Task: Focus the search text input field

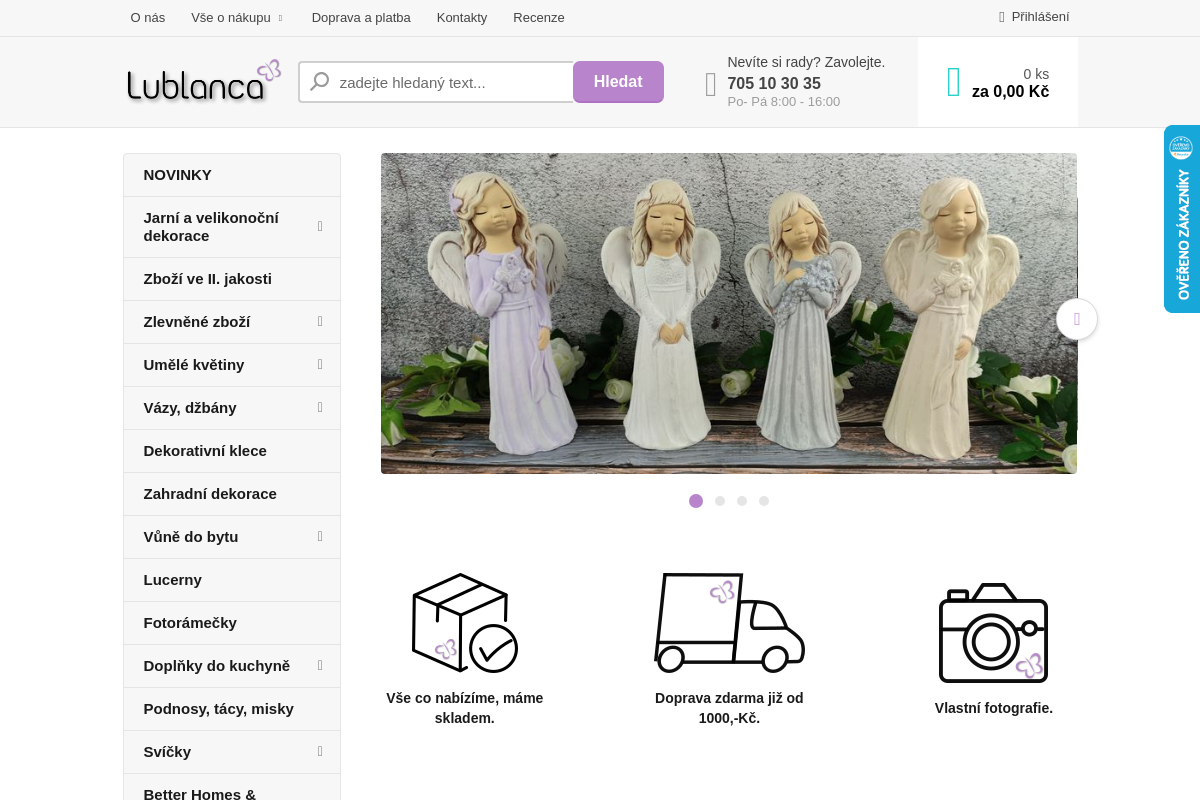Action: tap(450, 82)
